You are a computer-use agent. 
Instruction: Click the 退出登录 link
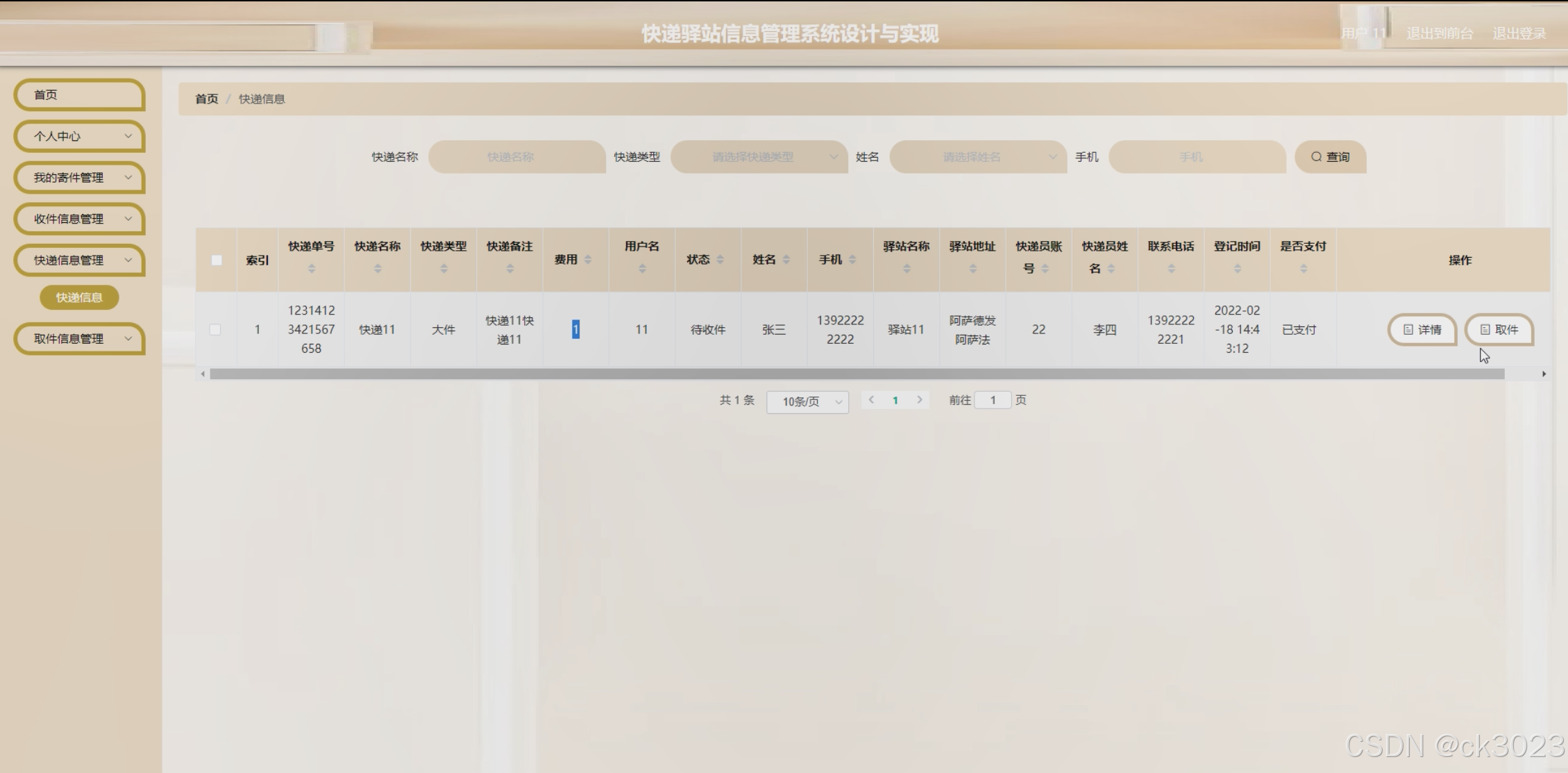(1519, 33)
